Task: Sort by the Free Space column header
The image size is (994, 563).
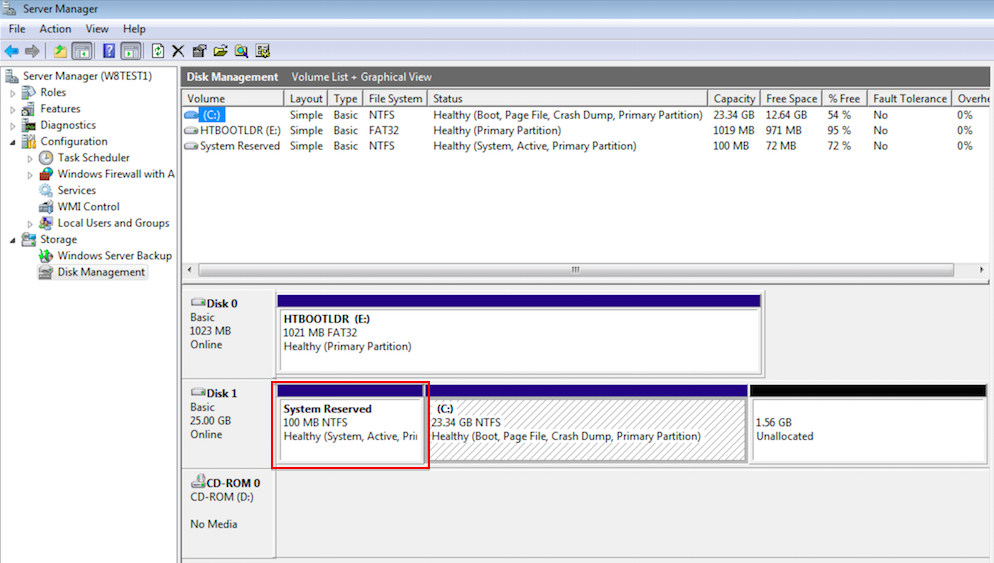Action: point(791,98)
